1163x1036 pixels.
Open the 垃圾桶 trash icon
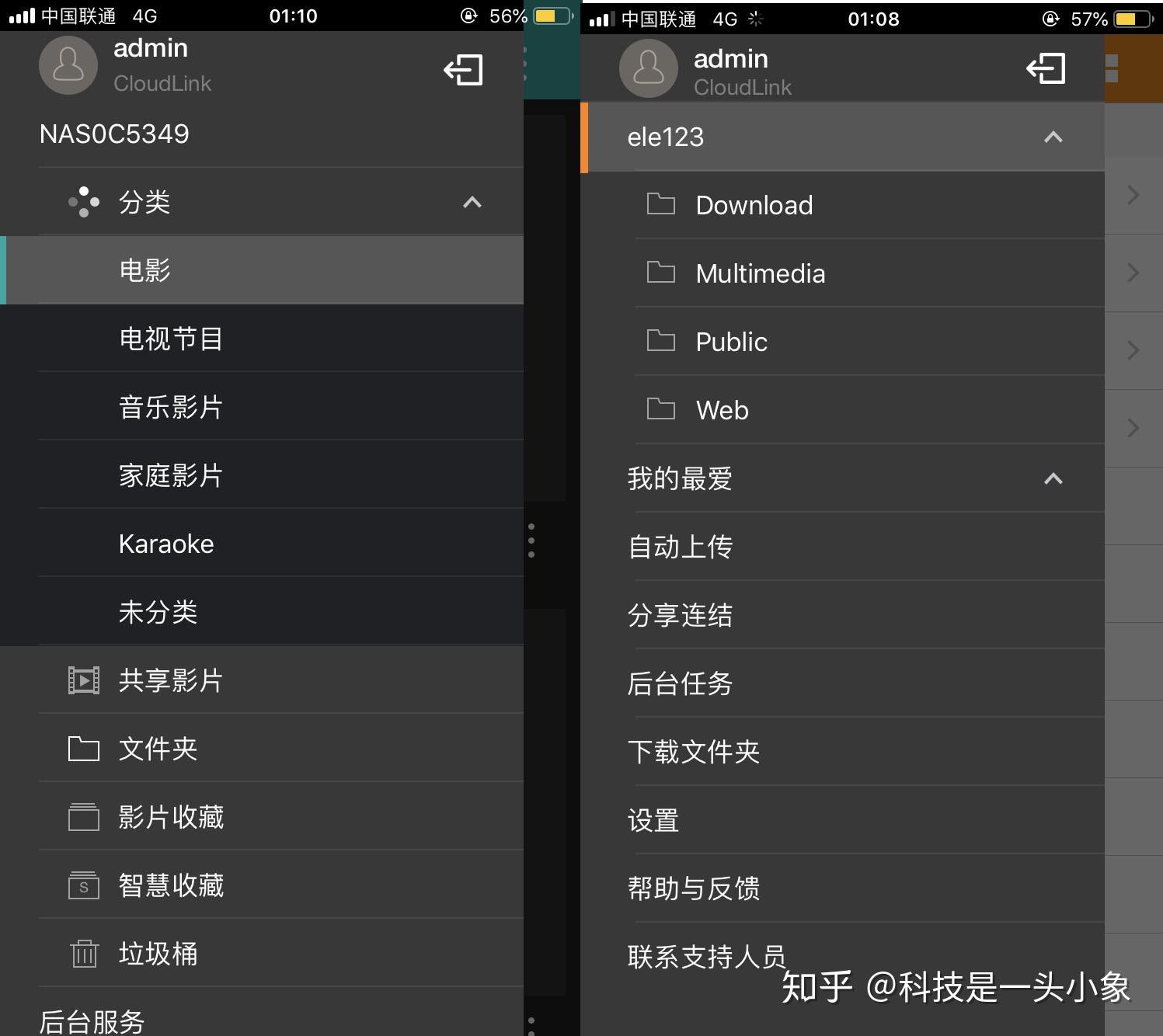coord(82,953)
